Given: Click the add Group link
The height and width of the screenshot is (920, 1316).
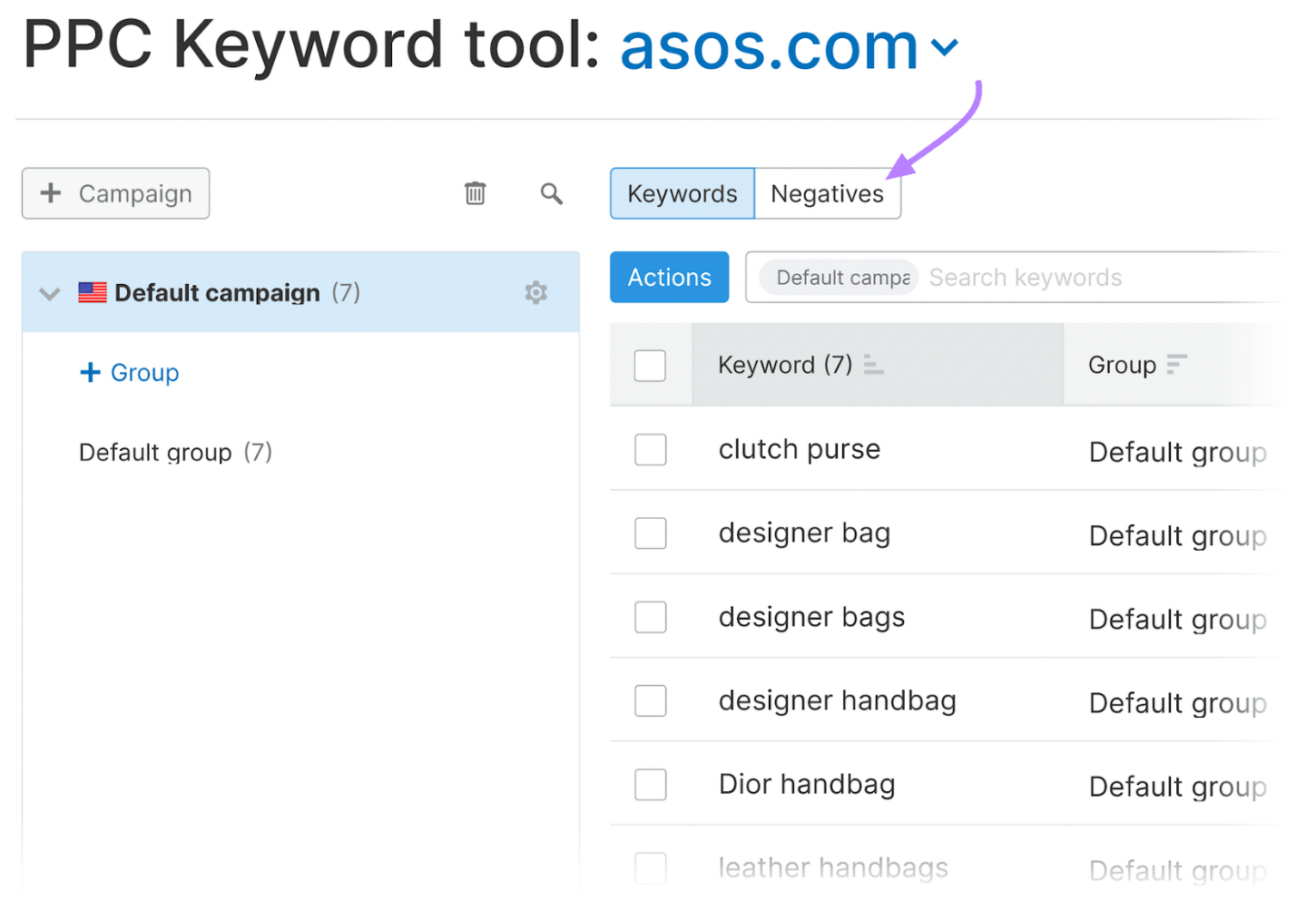Looking at the screenshot, I should tap(130, 373).
